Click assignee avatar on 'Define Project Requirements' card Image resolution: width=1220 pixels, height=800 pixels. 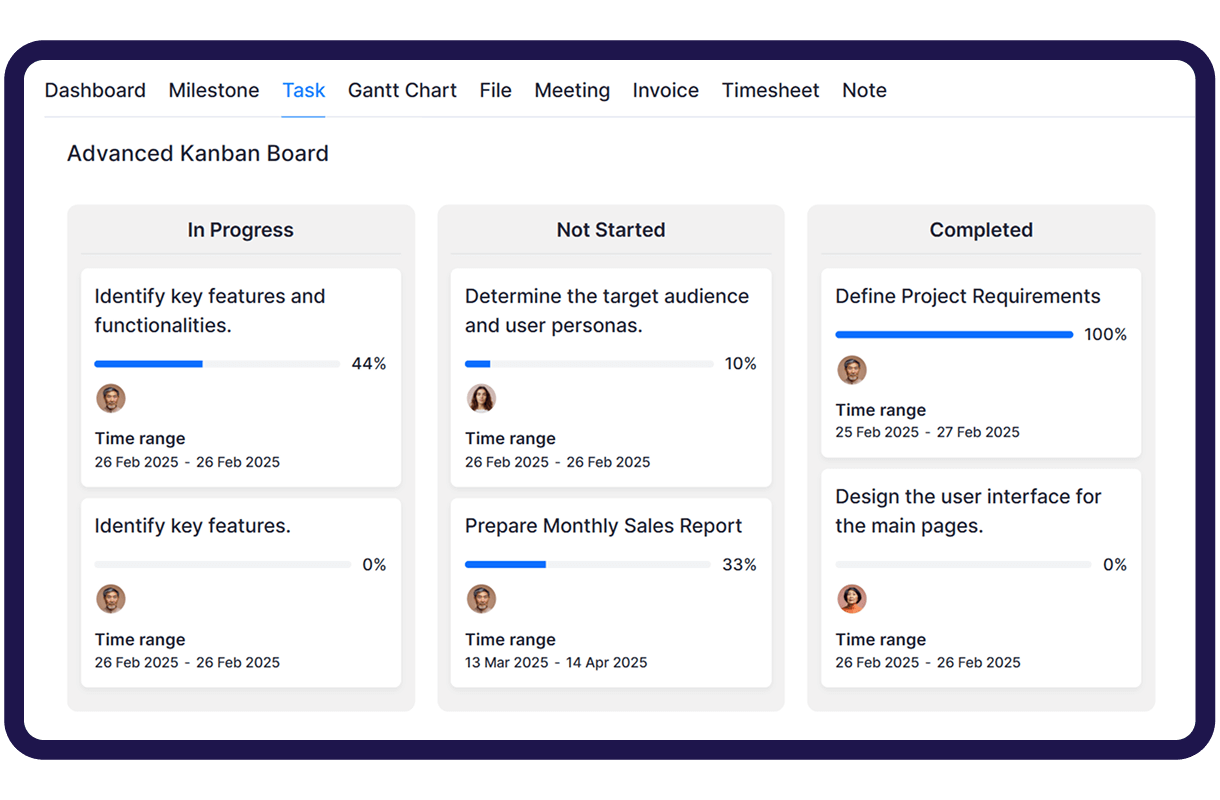pyautogui.click(x=851, y=369)
